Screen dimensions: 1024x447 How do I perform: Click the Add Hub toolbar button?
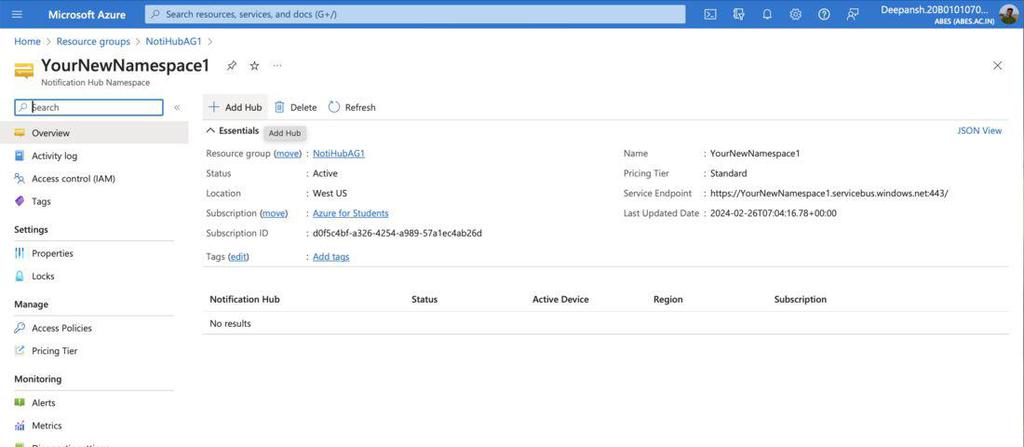point(235,107)
